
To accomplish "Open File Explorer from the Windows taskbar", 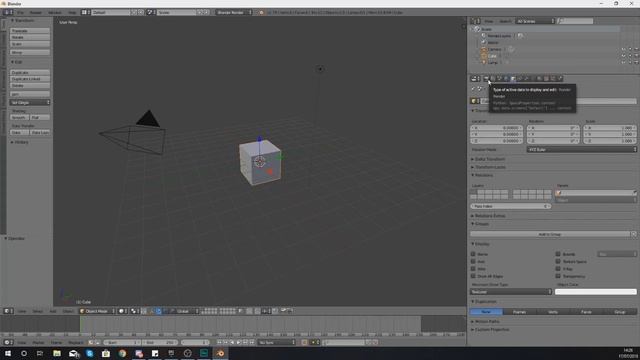I will (57, 353).
